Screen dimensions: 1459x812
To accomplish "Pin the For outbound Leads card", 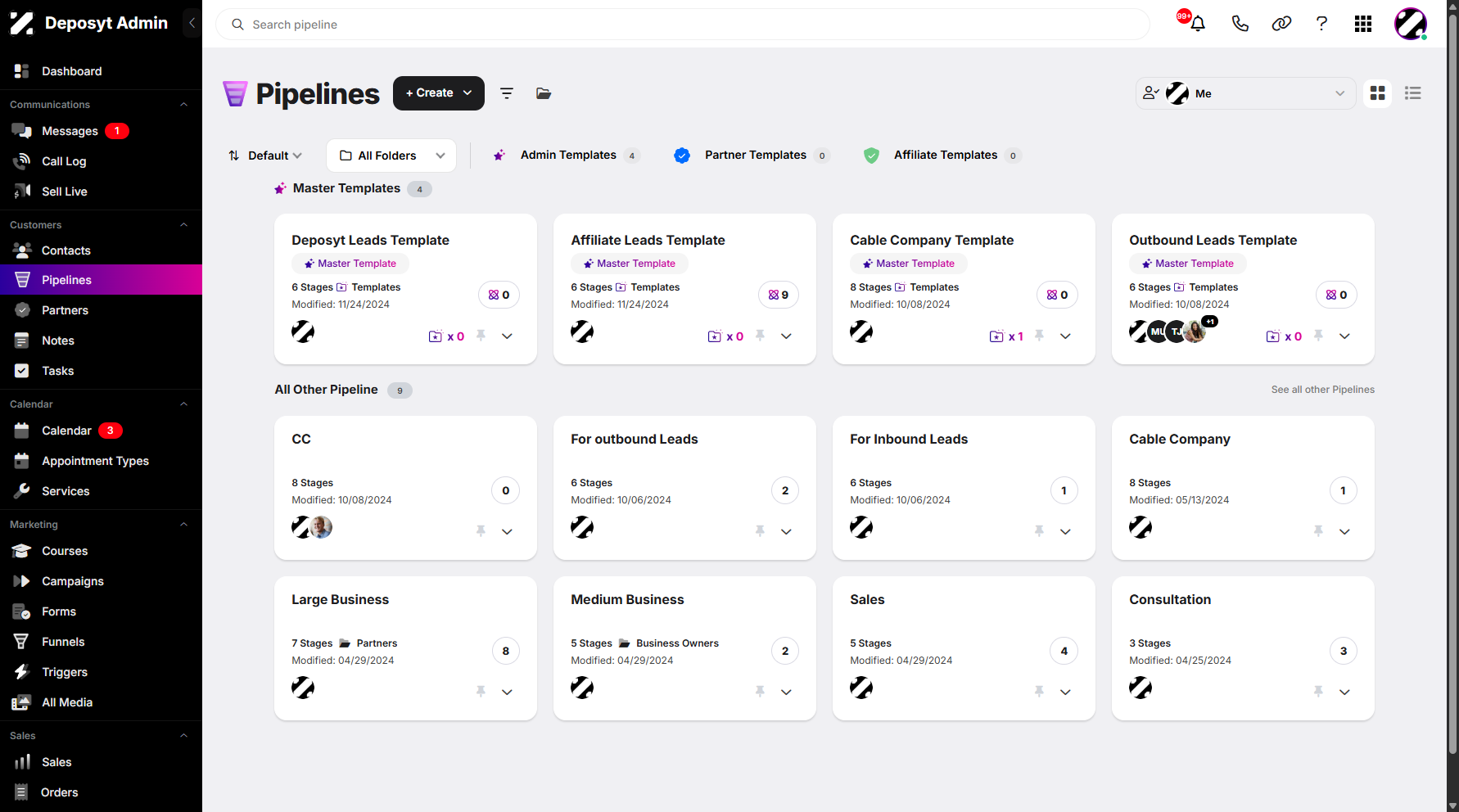I will (x=761, y=531).
